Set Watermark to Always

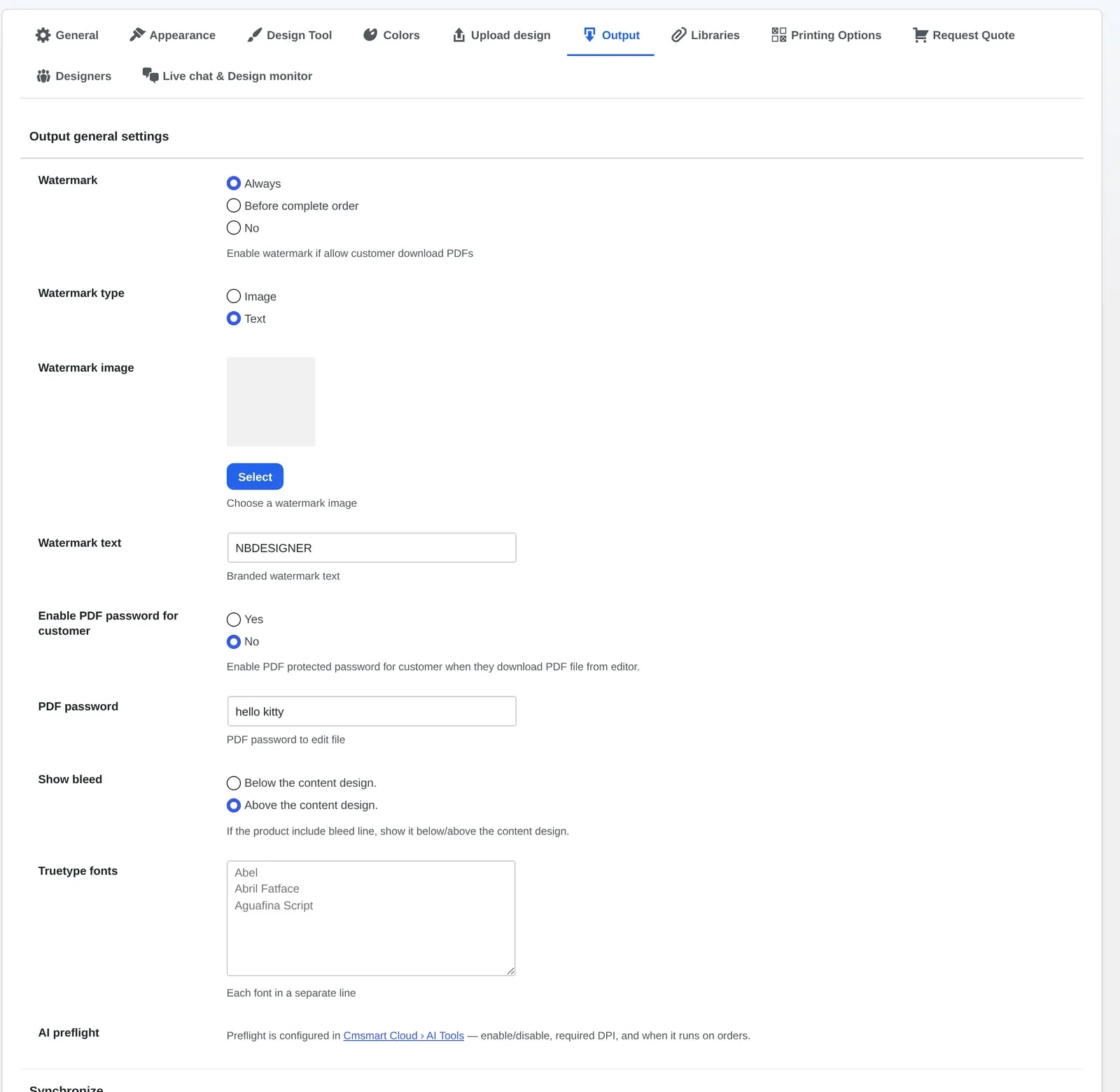click(234, 183)
